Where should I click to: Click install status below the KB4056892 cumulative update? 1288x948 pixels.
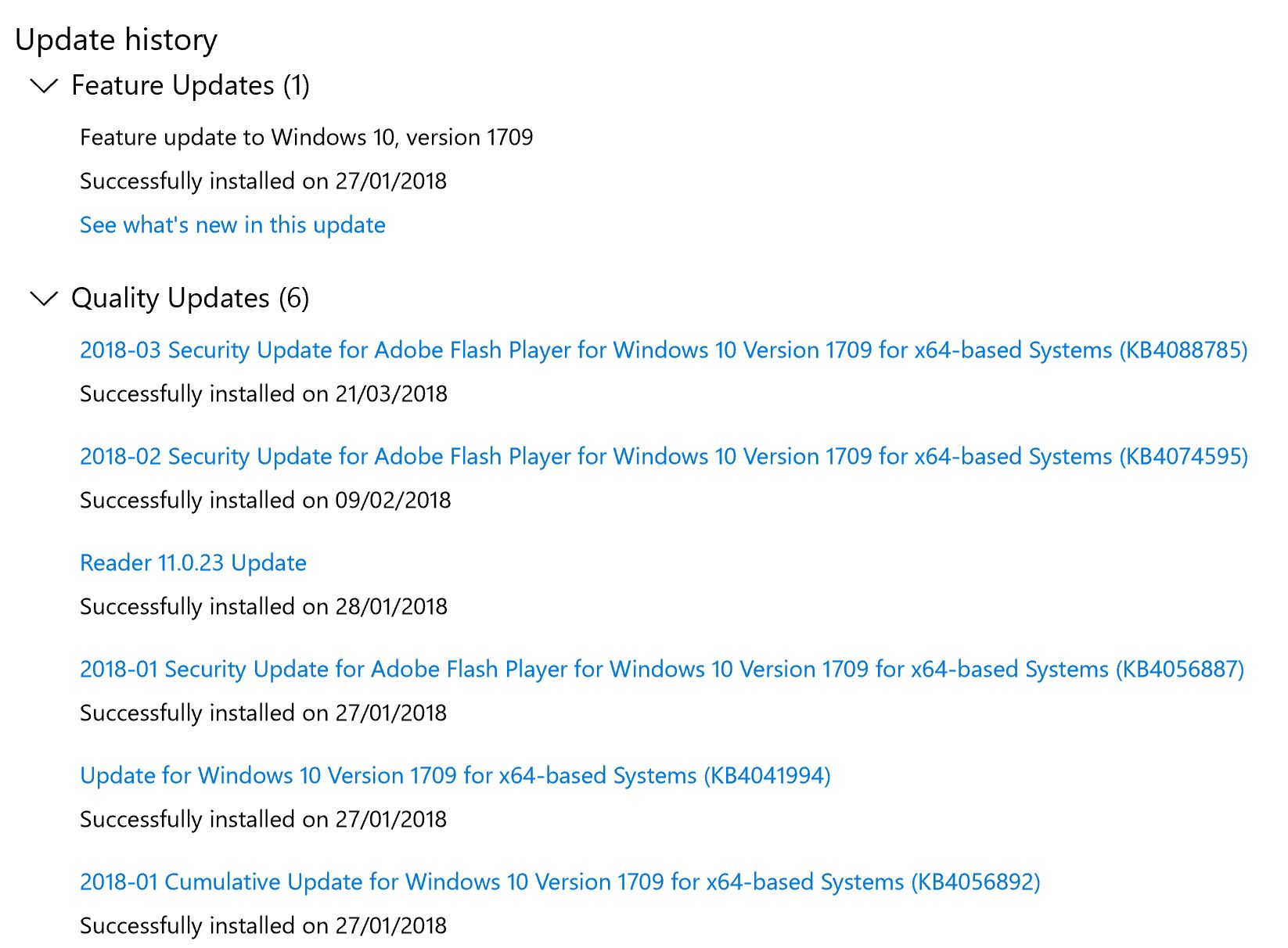(x=263, y=926)
